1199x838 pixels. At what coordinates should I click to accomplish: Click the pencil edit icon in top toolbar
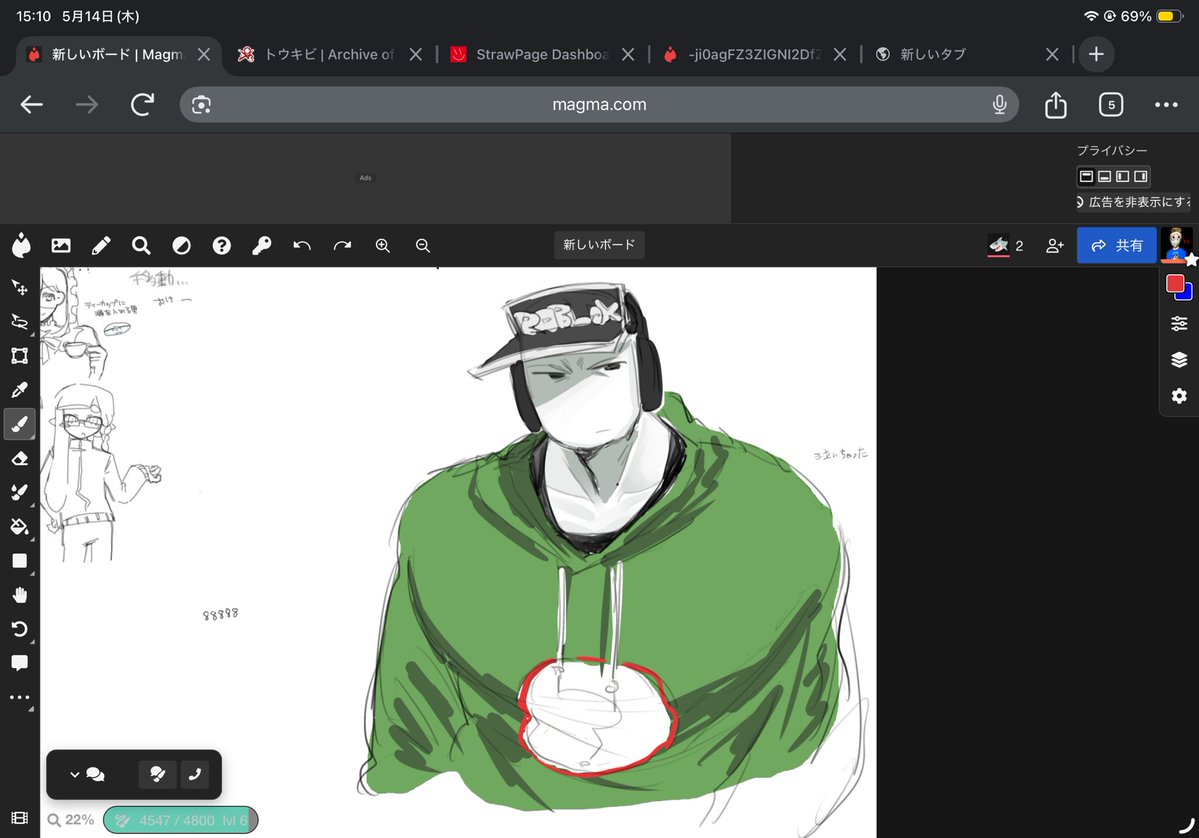pyautogui.click(x=101, y=245)
